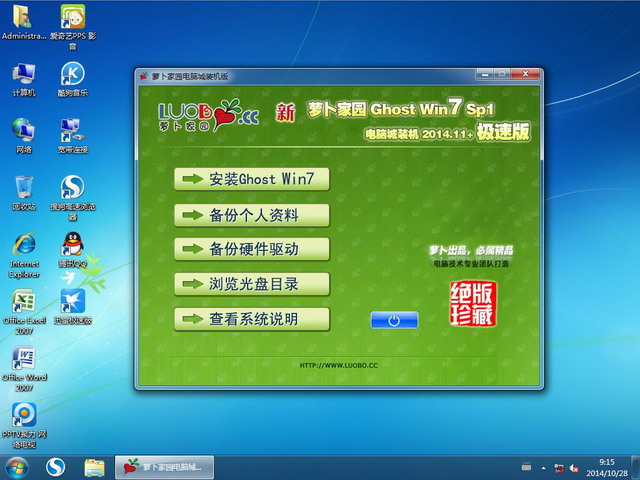Open Office Word 2007 desktop shortcut

click(x=24, y=369)
